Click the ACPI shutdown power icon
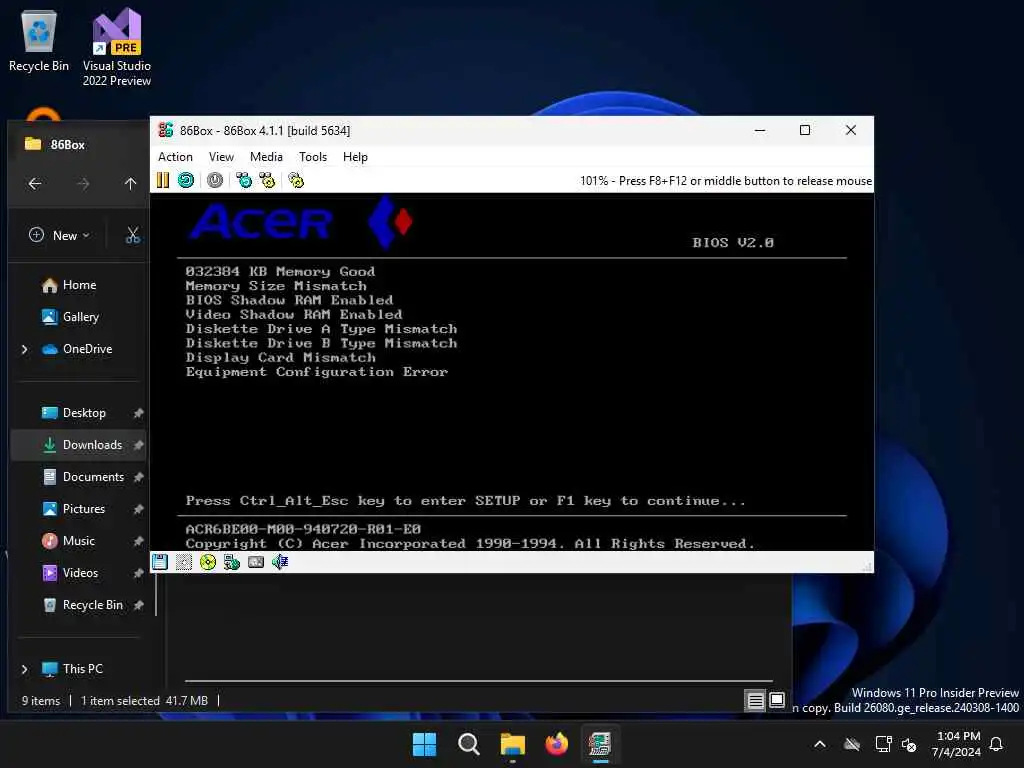1024x768 pixels. tap(215, 180)
